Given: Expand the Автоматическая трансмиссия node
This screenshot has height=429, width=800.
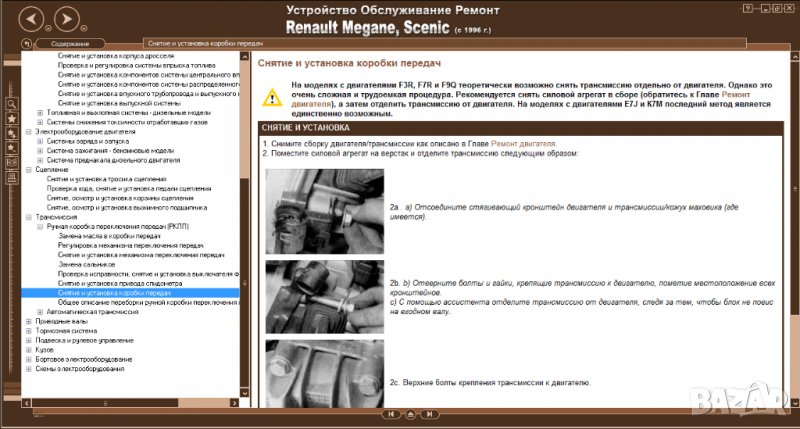Looking at the screenshot, I should point(39,311).
